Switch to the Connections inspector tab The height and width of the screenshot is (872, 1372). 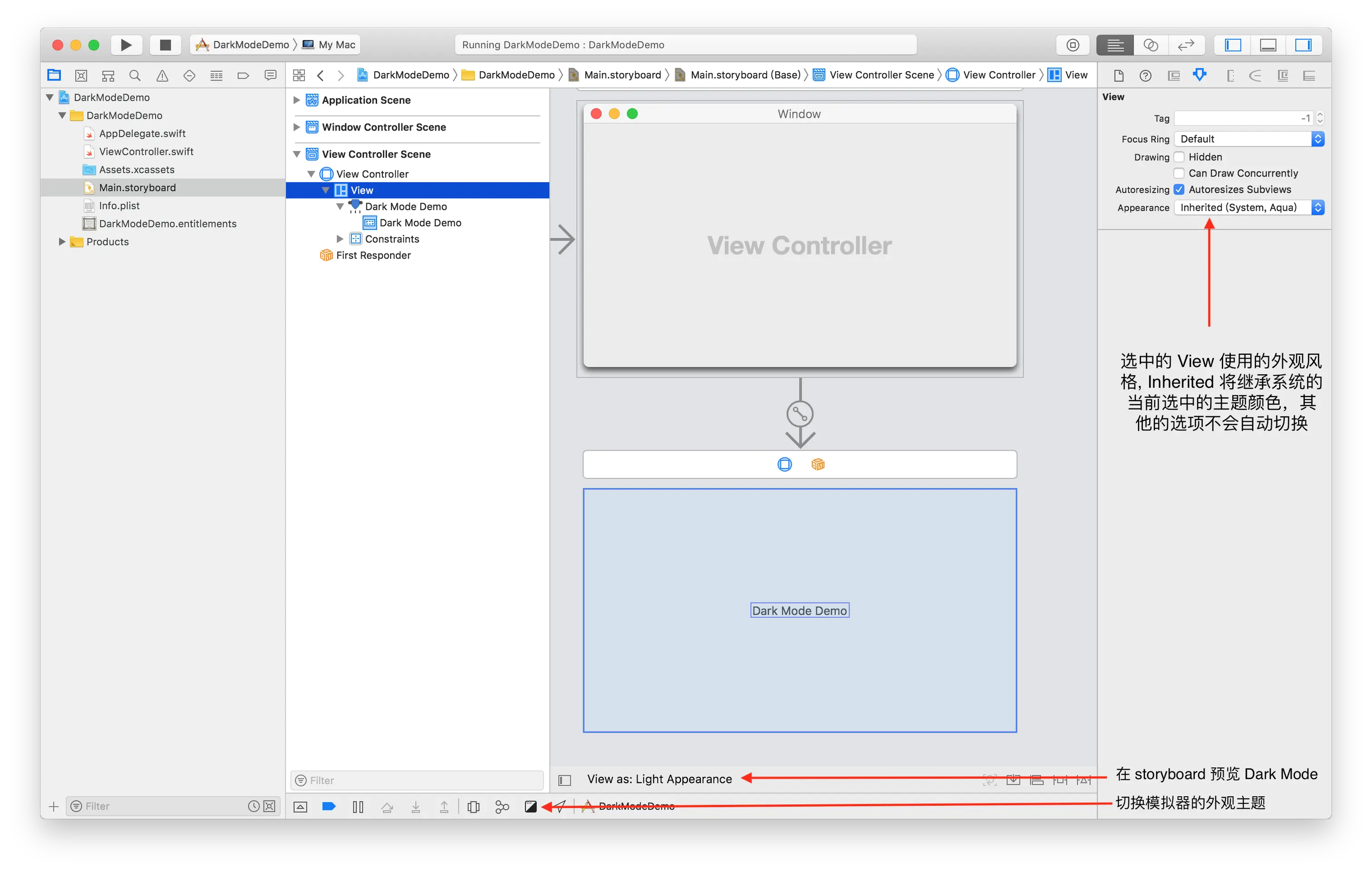pyautogui.click(x=1255, y=75)
